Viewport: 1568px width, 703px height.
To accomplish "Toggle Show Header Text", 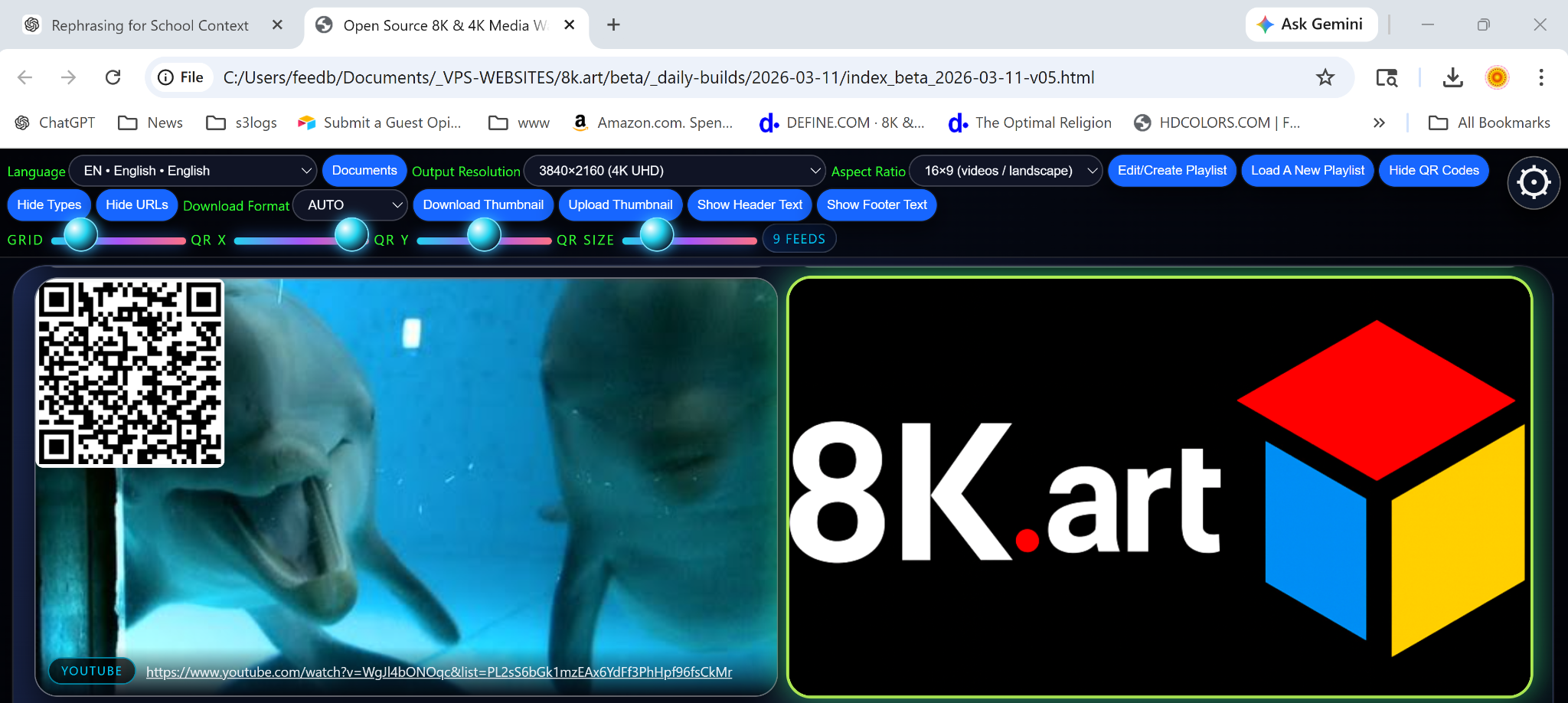I will click(x=750, y=205).
